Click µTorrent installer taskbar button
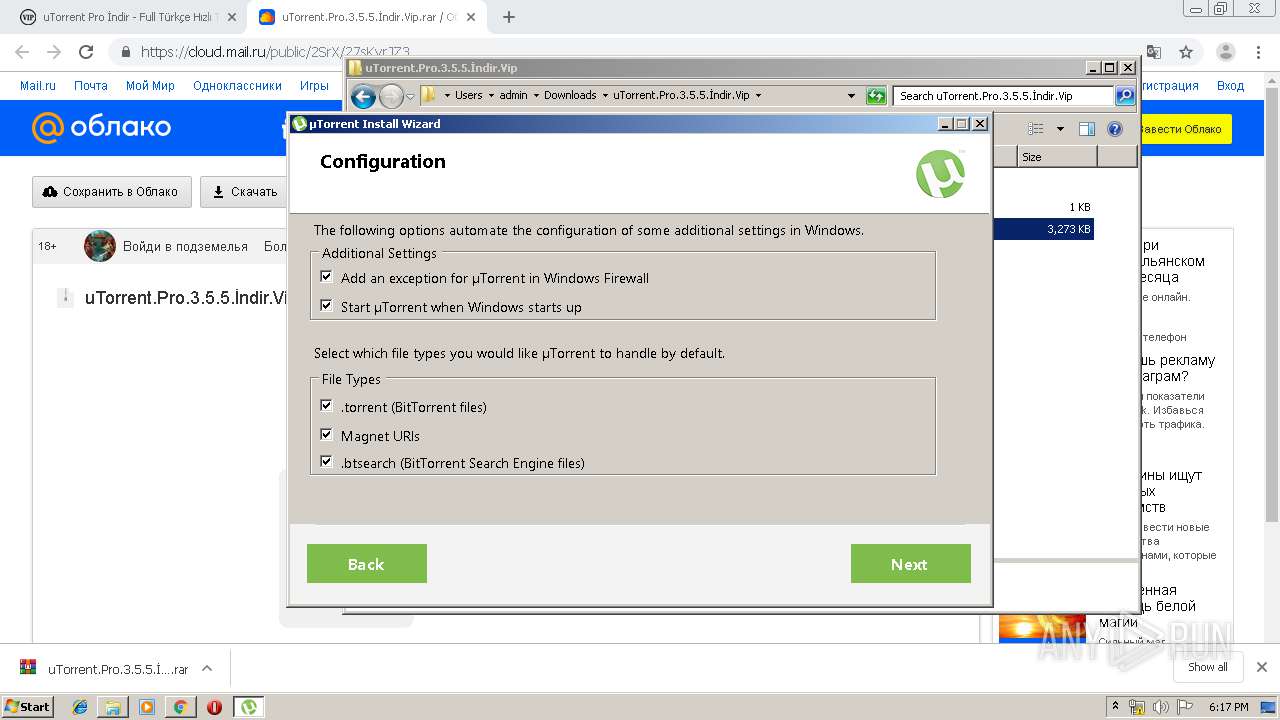Image resolution: width=1280 pixels, height=720 pixels. tap(249, 707)
